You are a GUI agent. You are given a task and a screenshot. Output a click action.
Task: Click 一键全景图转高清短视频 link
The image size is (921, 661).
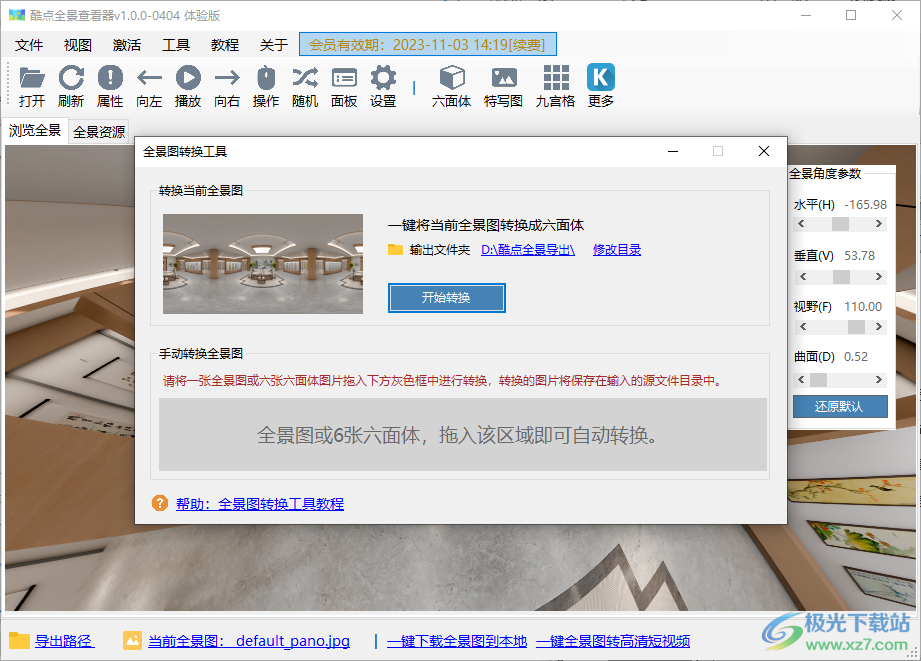point(613,641)
